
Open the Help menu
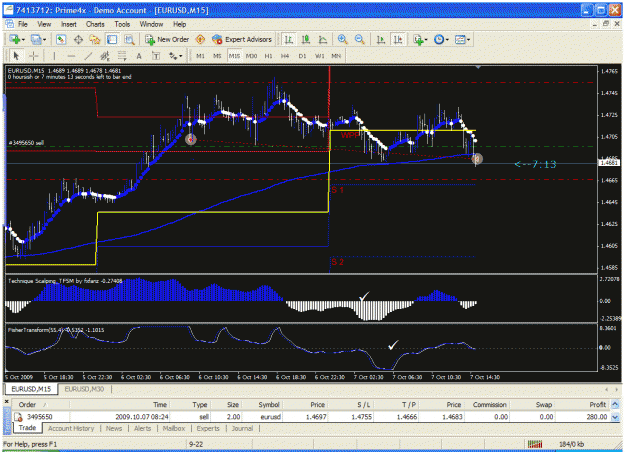coord(179,24)
